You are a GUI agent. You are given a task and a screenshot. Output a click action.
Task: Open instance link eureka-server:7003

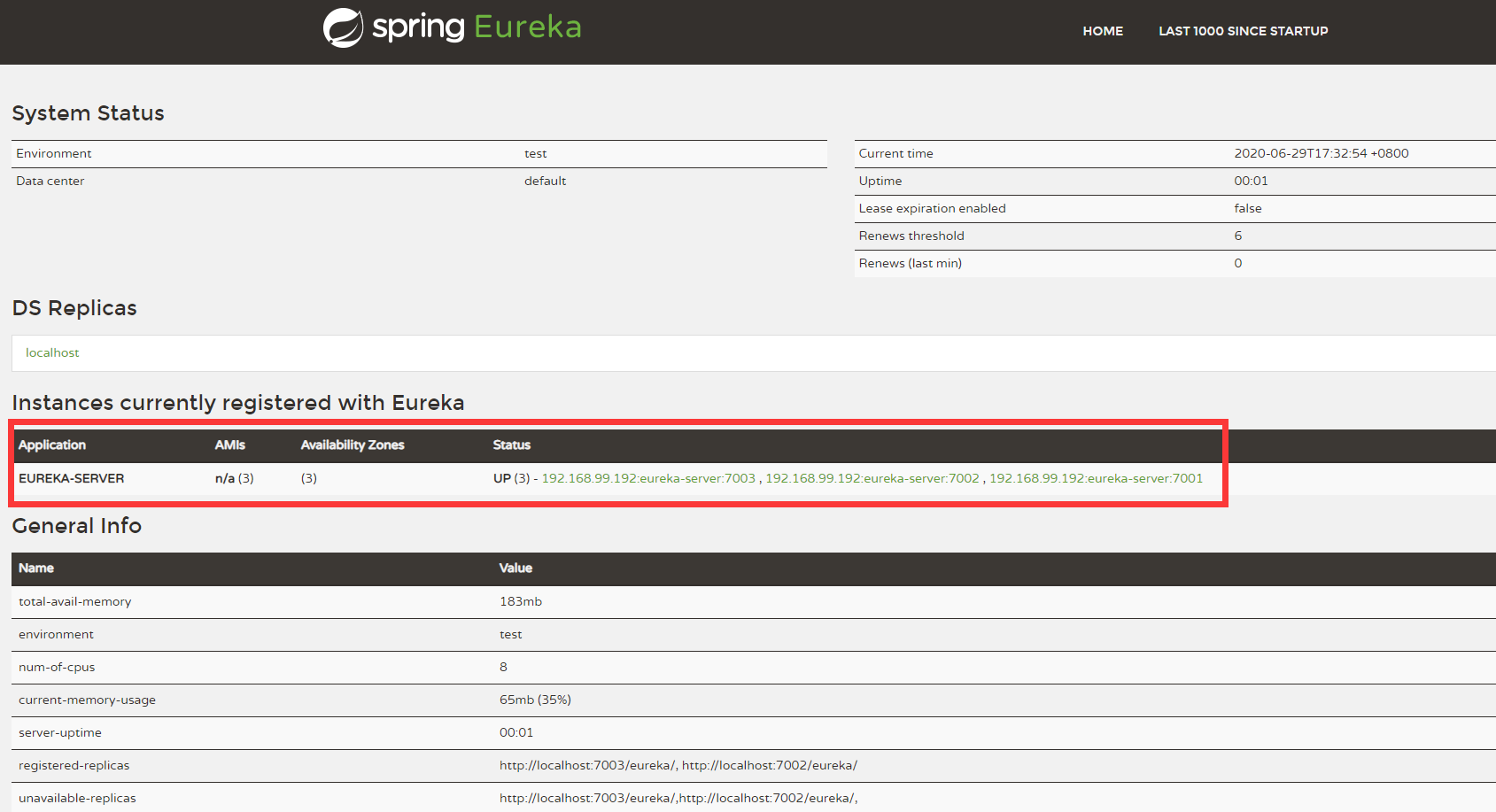click(648, 478)
